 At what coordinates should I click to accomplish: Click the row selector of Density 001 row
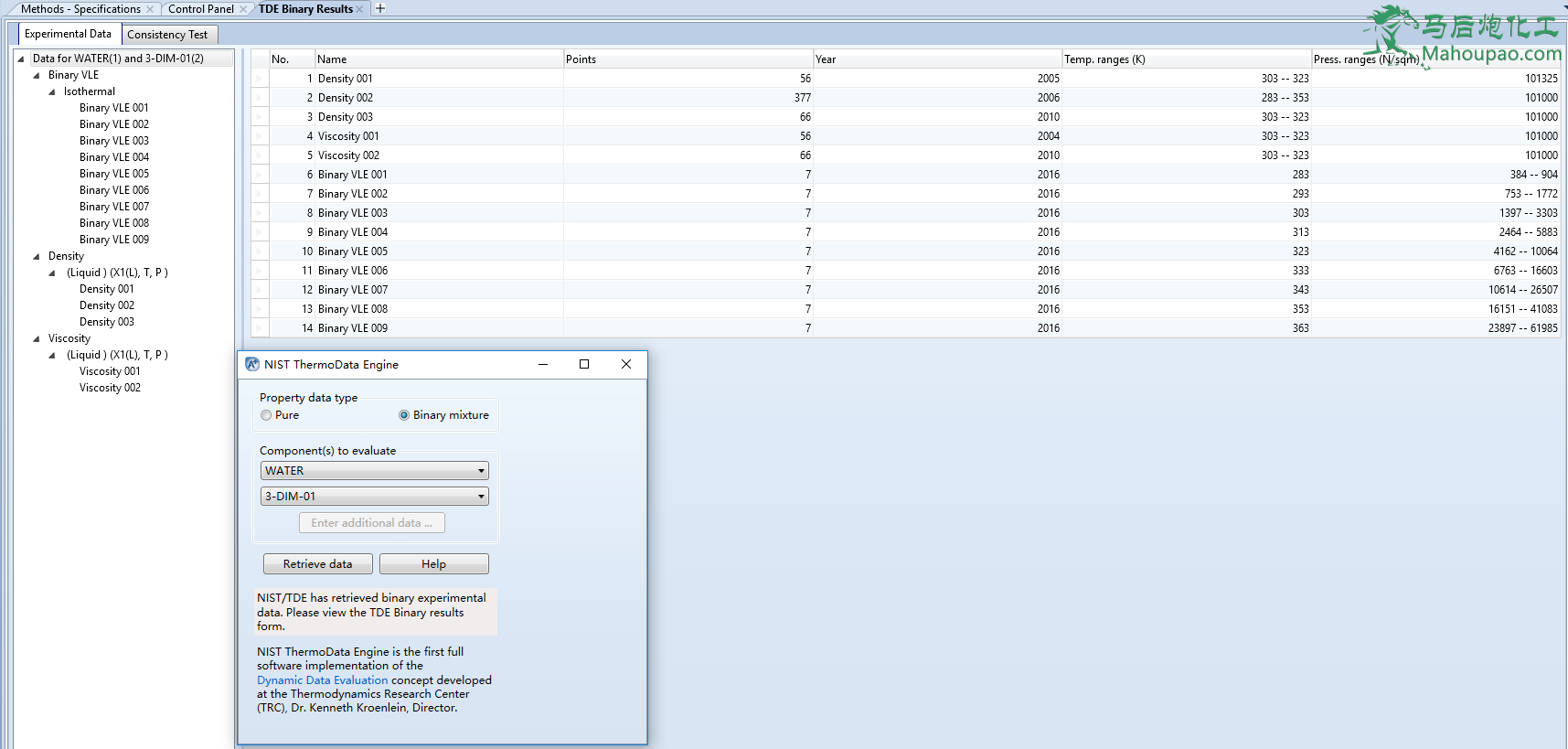pos(260,79)
